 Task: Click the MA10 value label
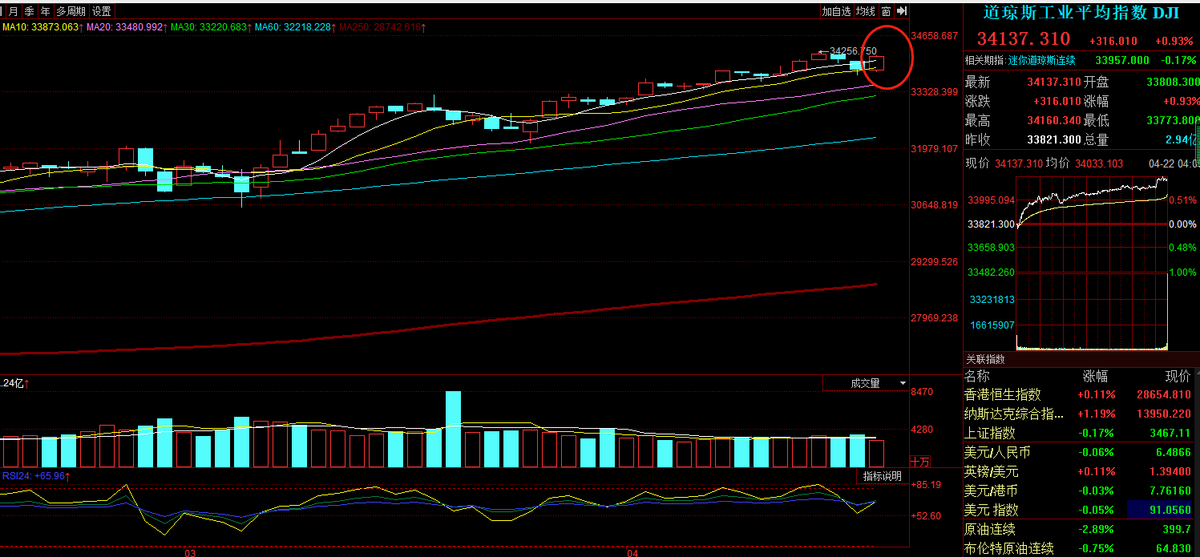[41, 27]
